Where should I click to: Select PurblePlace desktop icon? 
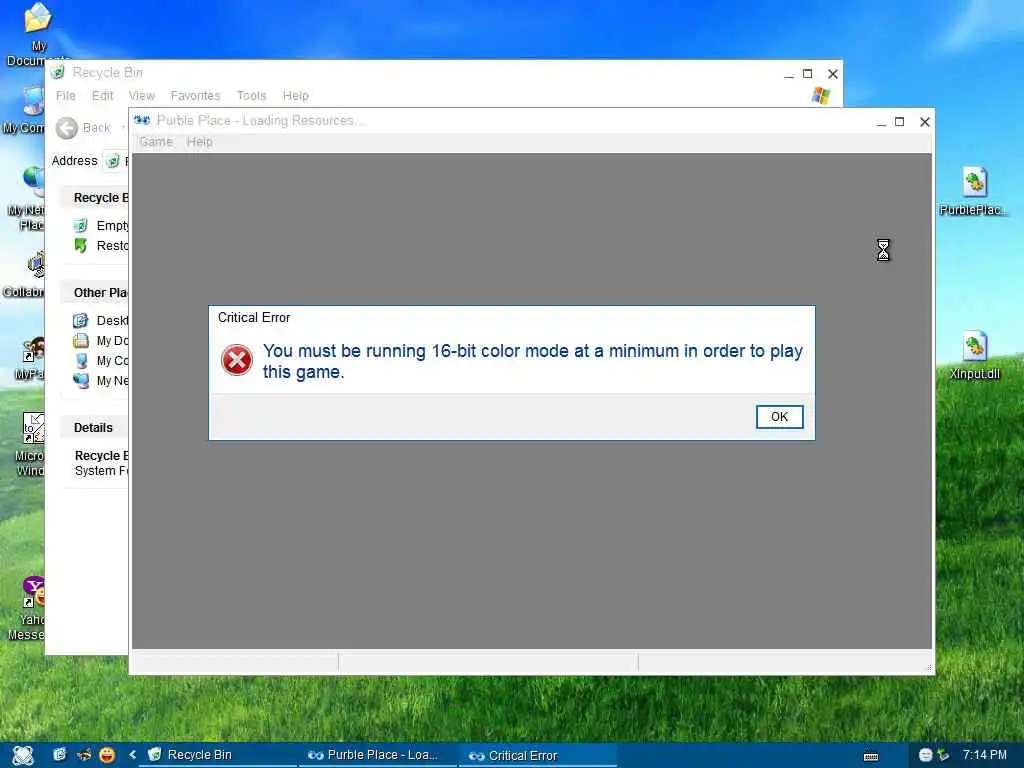tap(974, 190)
